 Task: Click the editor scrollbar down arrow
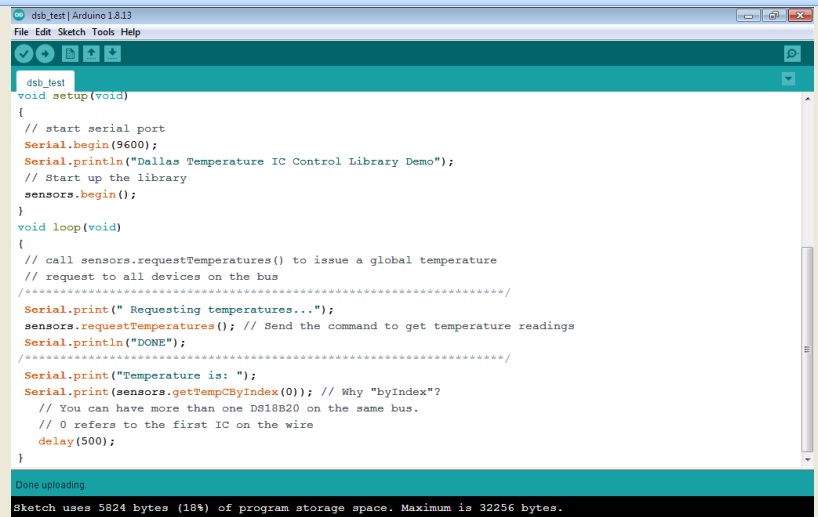click(808, 460)
